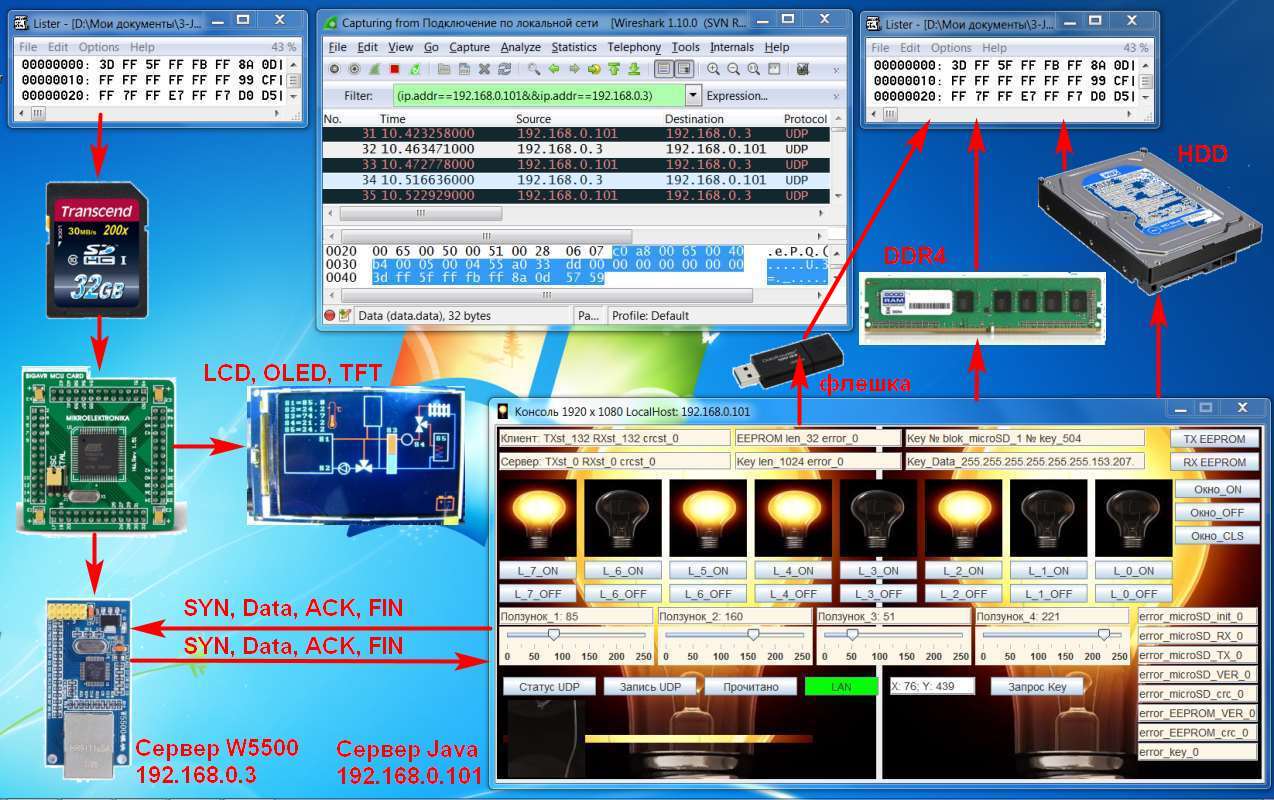Click the Ползунок_4 slider handle
Viewport: 1274px width, 800px height.
coord(1104,634)
